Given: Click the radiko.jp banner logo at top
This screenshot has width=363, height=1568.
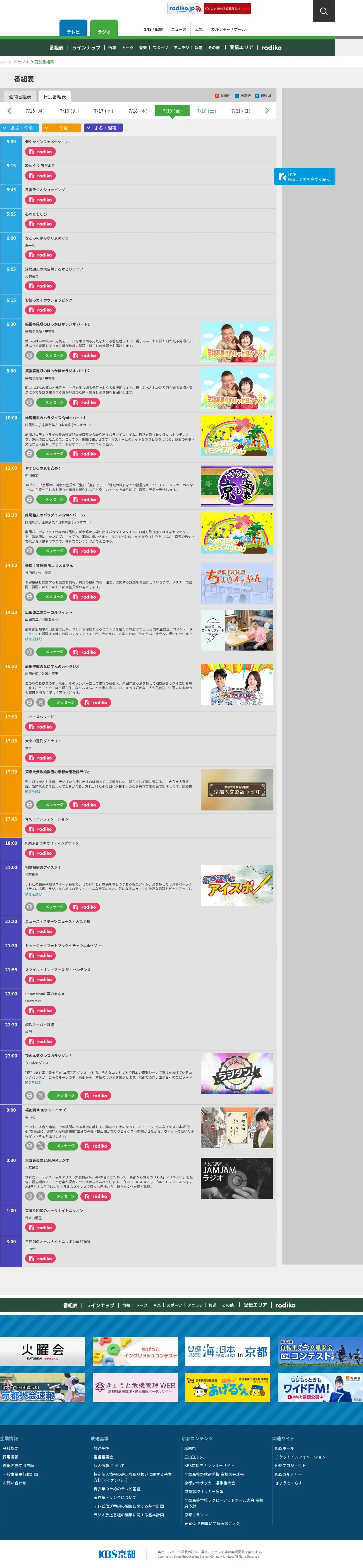Looking at the screenshot, I should click(209, 8).
